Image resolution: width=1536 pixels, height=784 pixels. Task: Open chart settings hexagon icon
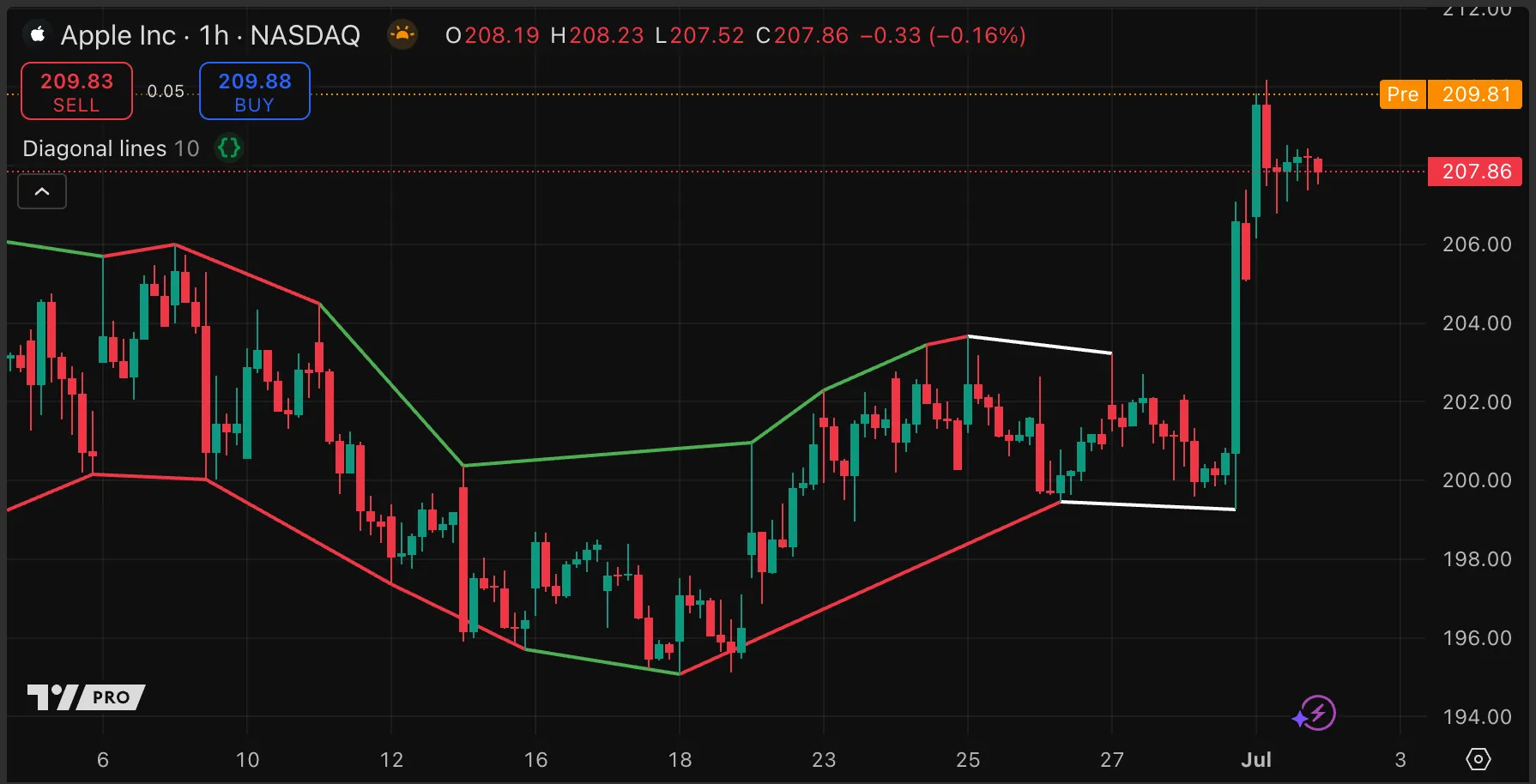(x=1478, y=759)
